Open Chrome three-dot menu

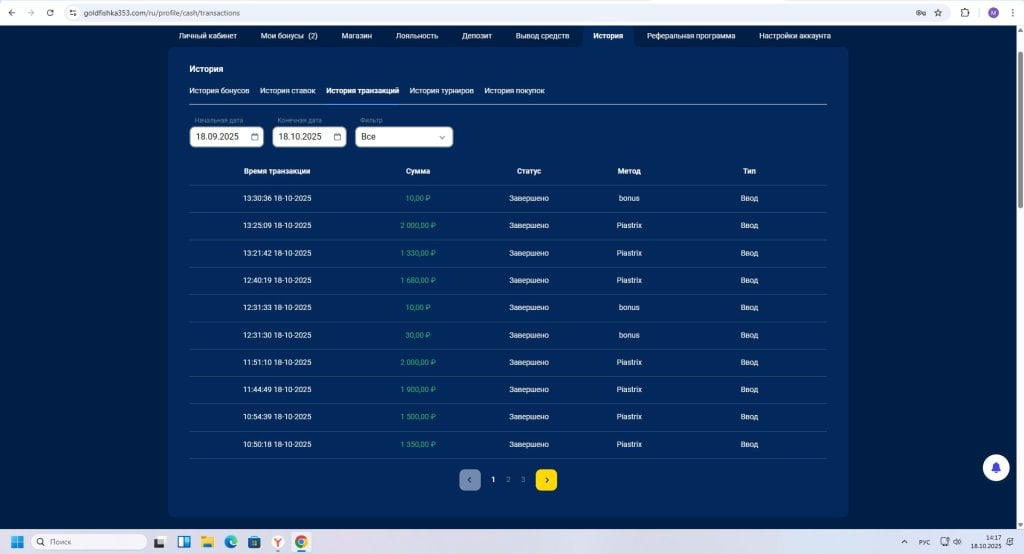pos(1012,12)
